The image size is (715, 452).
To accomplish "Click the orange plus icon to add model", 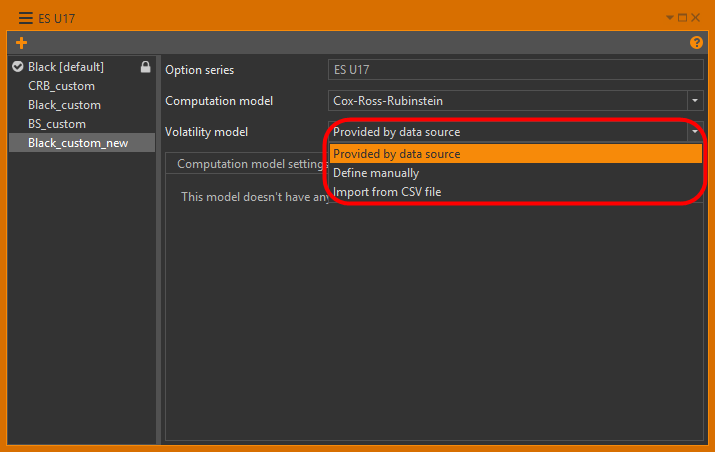I will (22, 43).
